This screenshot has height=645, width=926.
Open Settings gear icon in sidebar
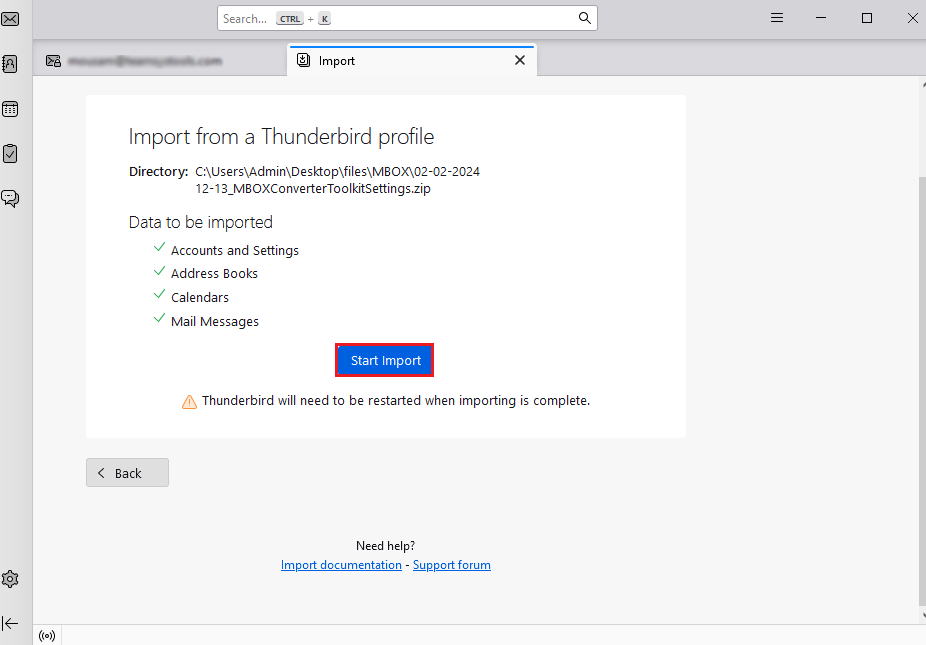click(10, 579)
